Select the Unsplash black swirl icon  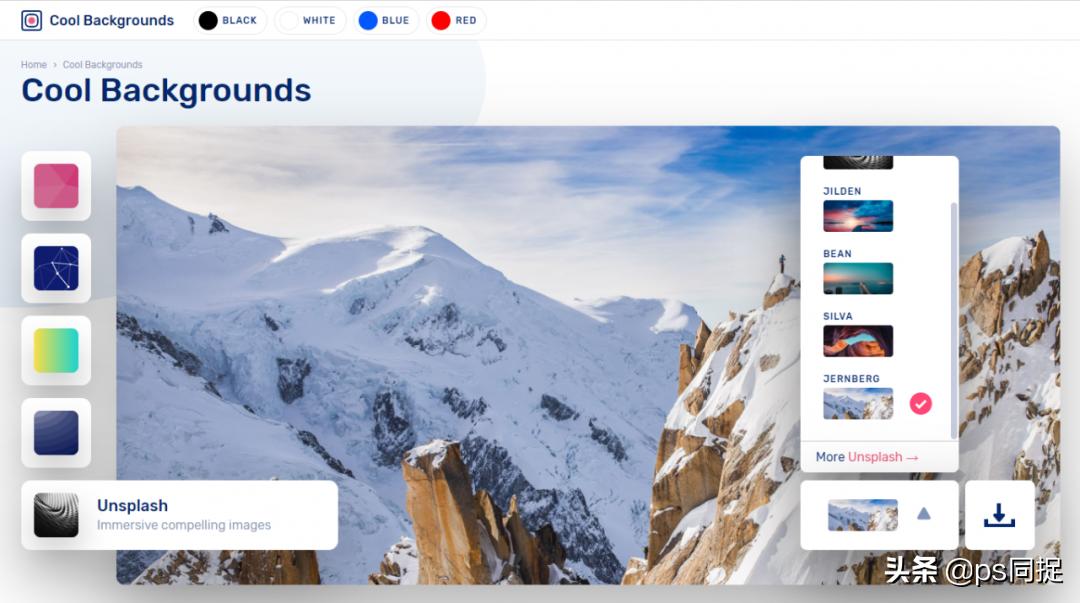pyautogui.click(x=56, y=515)
